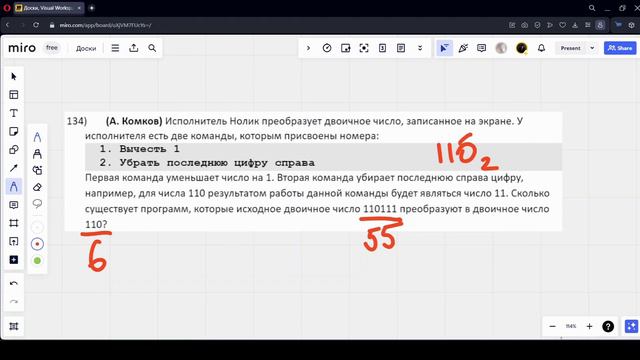Image resolution: width=640 pixels, height=360 pixels.
Task: Go to the miro logo home
Action: coord(22,48)
